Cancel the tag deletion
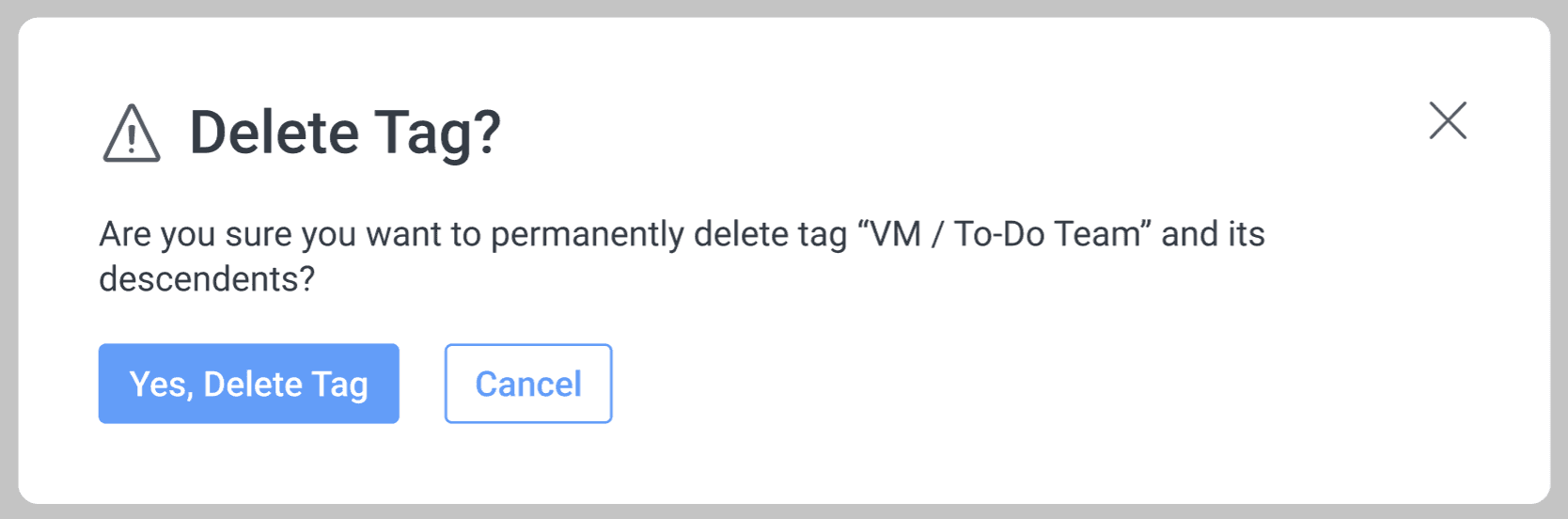This screenshot has width=1568, height=519. click(x=528, y=384)
